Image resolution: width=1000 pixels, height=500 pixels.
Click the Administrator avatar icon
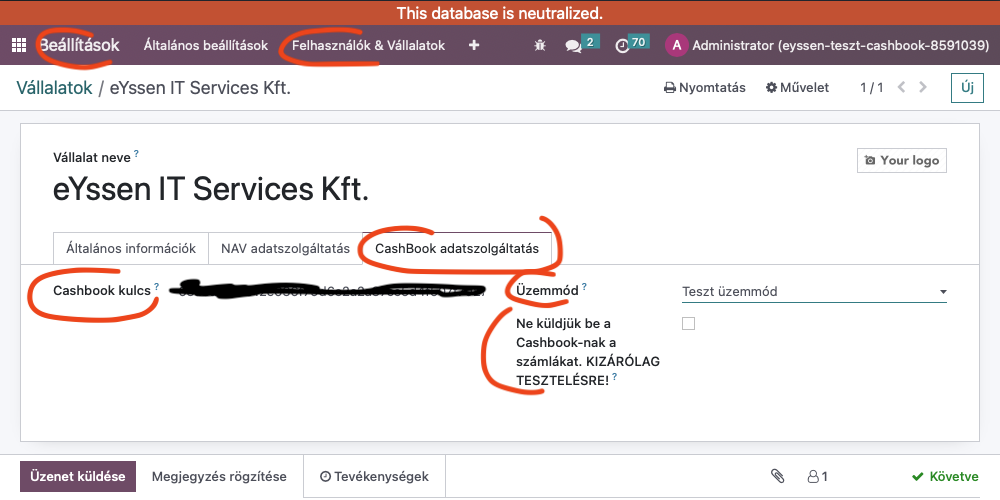coord(677,45)
